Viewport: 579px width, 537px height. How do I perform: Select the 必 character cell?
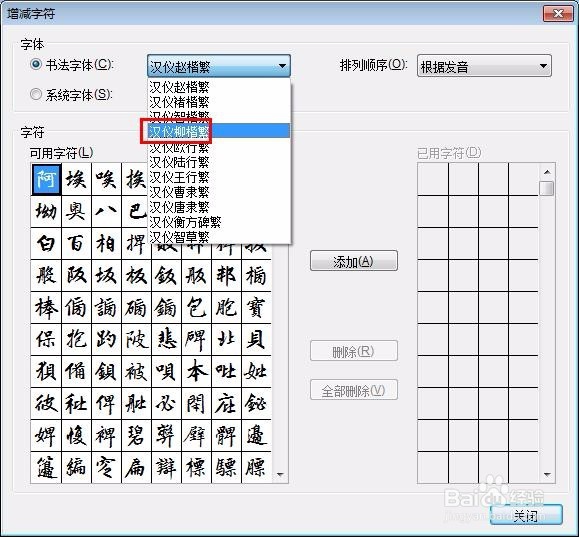(x=166, y=403)
